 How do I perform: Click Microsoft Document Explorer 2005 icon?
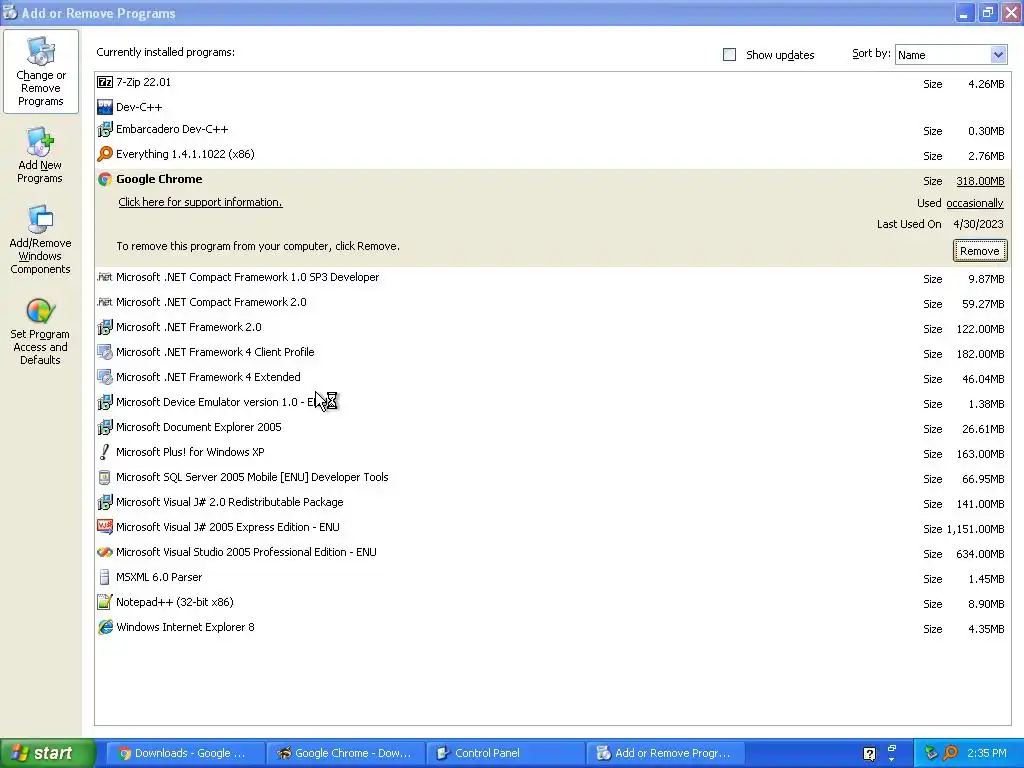pos(104,427)
